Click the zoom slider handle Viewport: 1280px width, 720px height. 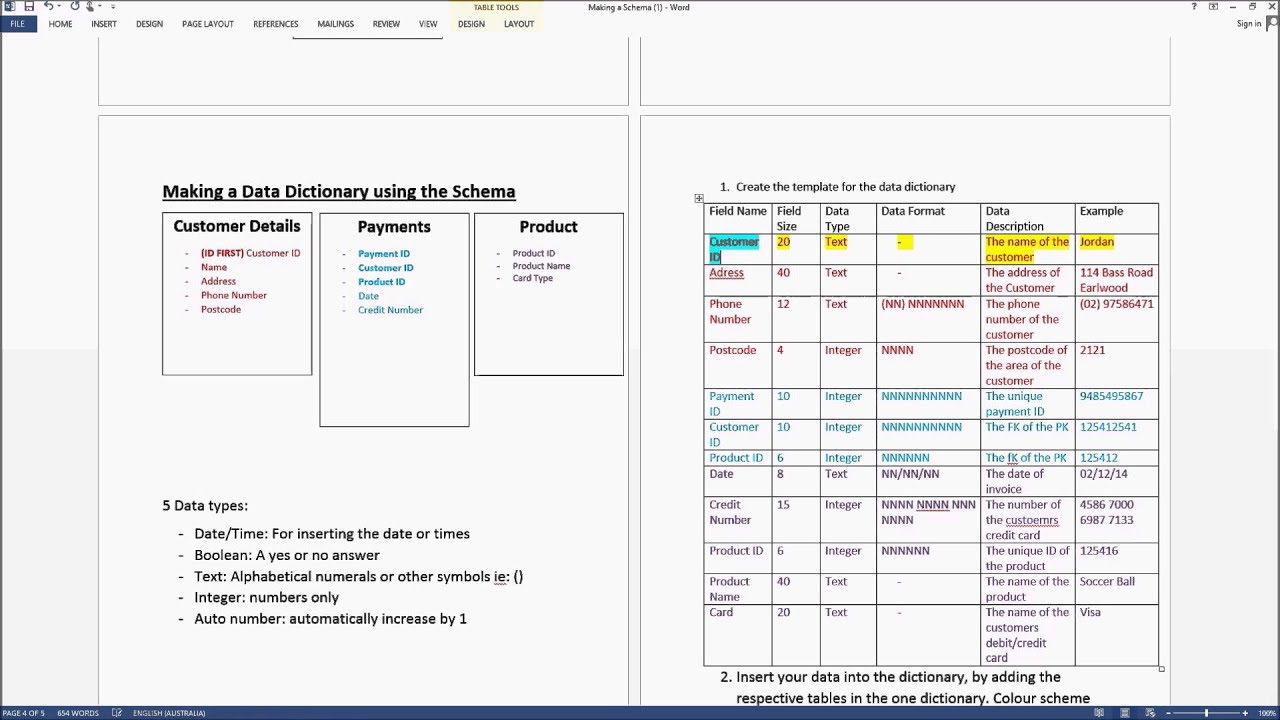(1206, 713)
